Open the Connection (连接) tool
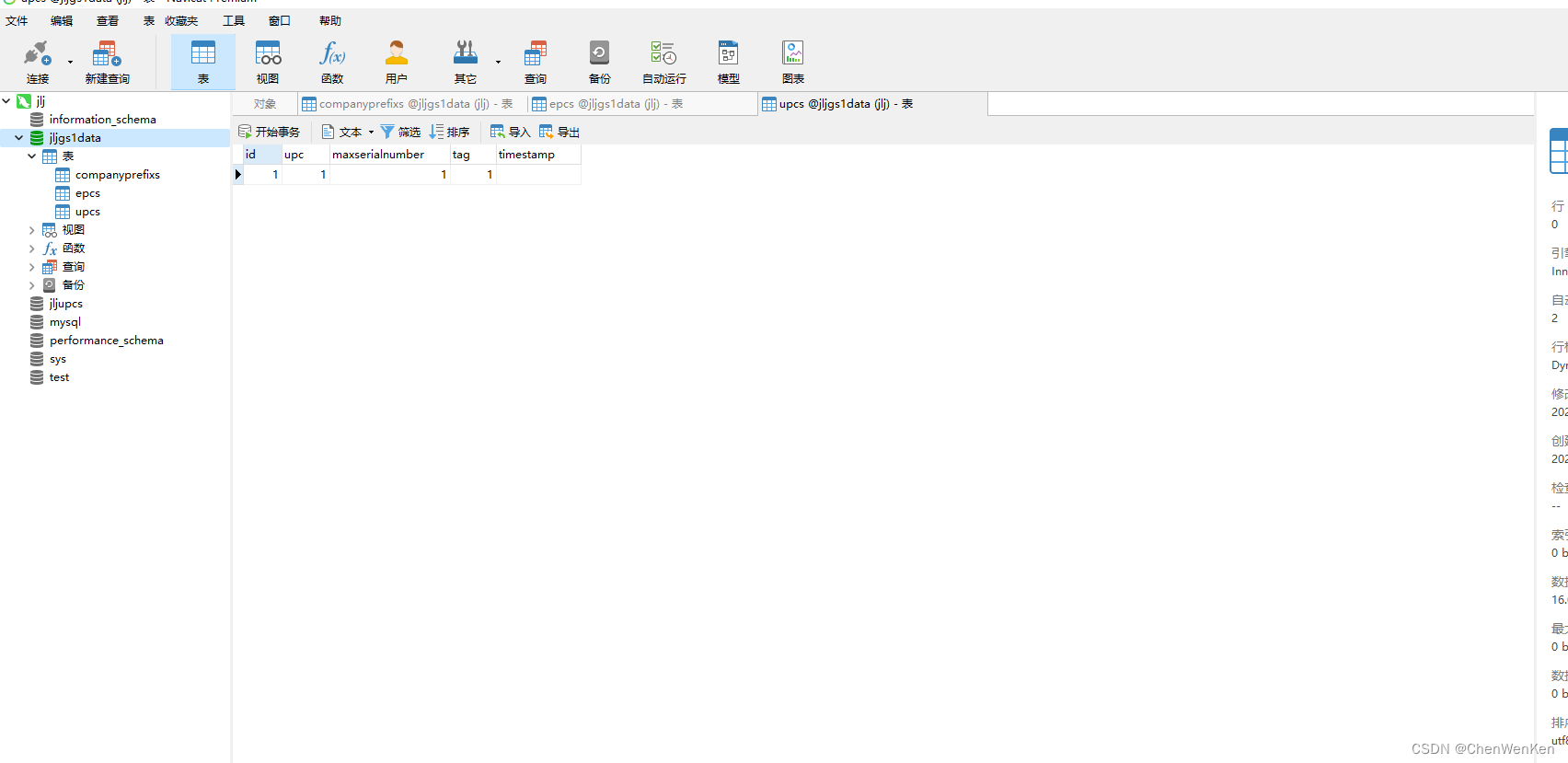 click(38, 63)
